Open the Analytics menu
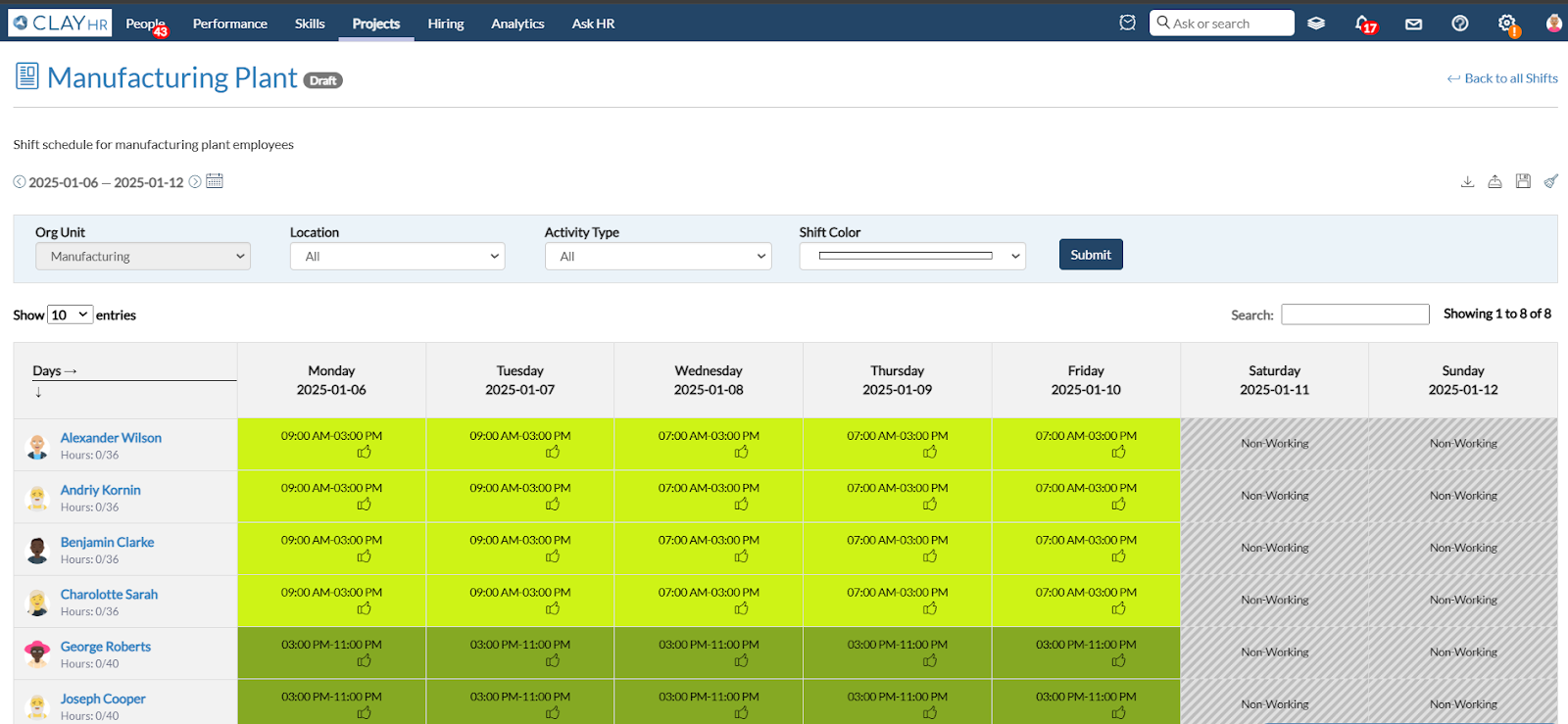The height and width of the screenshot is (724, 1568). (x=517, y=24)
